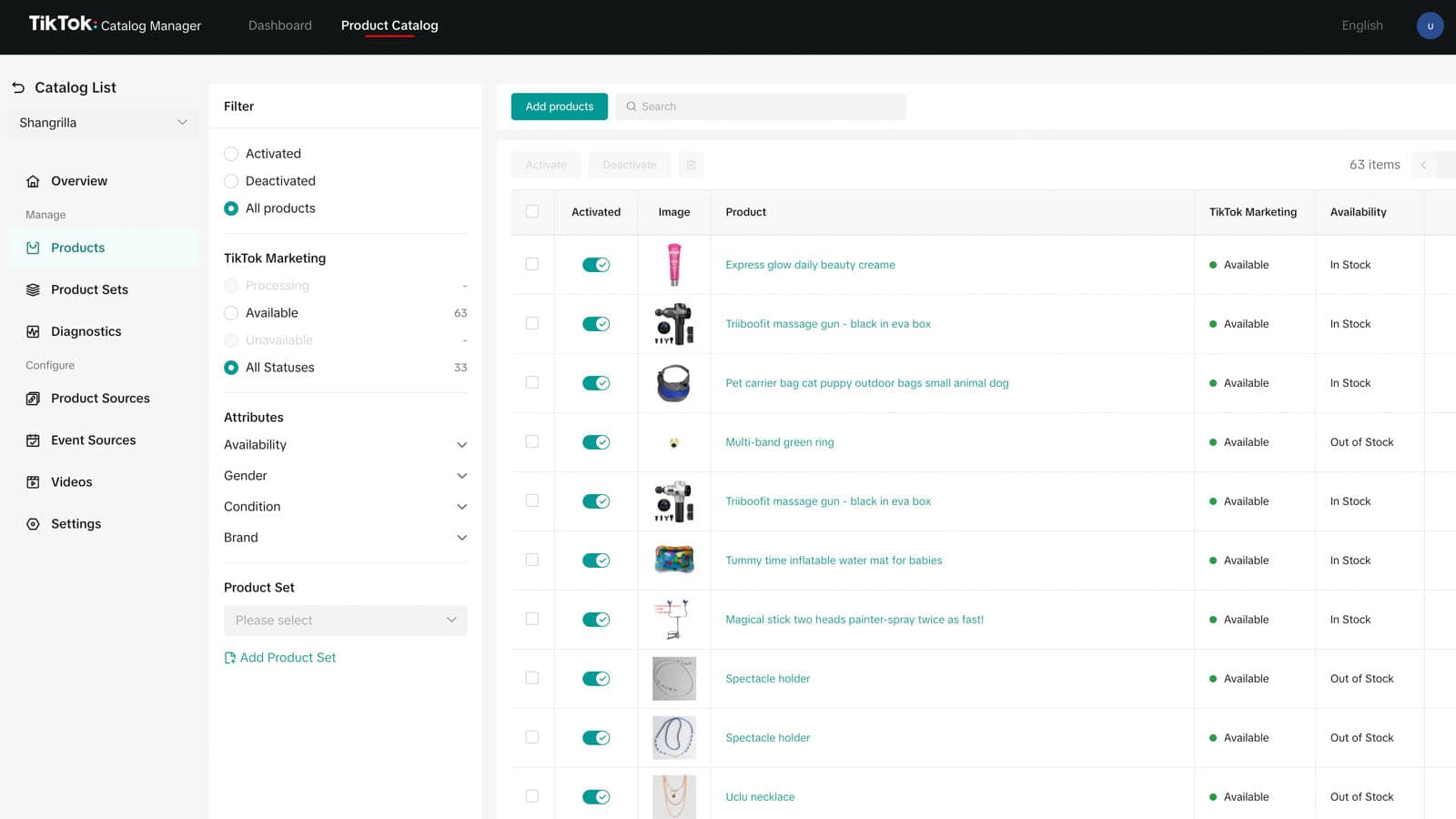Check the select-all checkbox in table header

click(532, 212)
